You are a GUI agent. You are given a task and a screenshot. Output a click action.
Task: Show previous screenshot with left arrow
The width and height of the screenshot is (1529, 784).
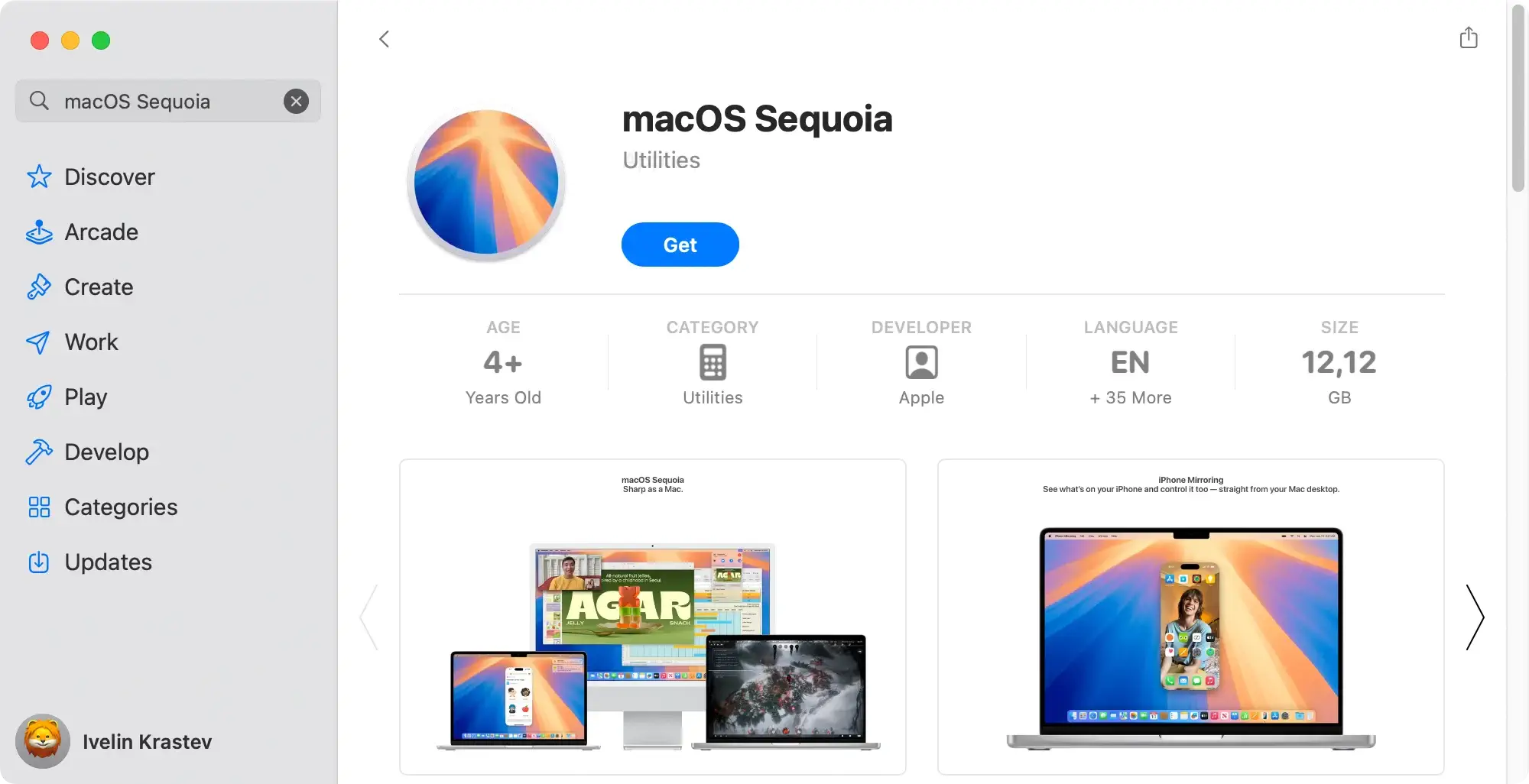point(369,617)
